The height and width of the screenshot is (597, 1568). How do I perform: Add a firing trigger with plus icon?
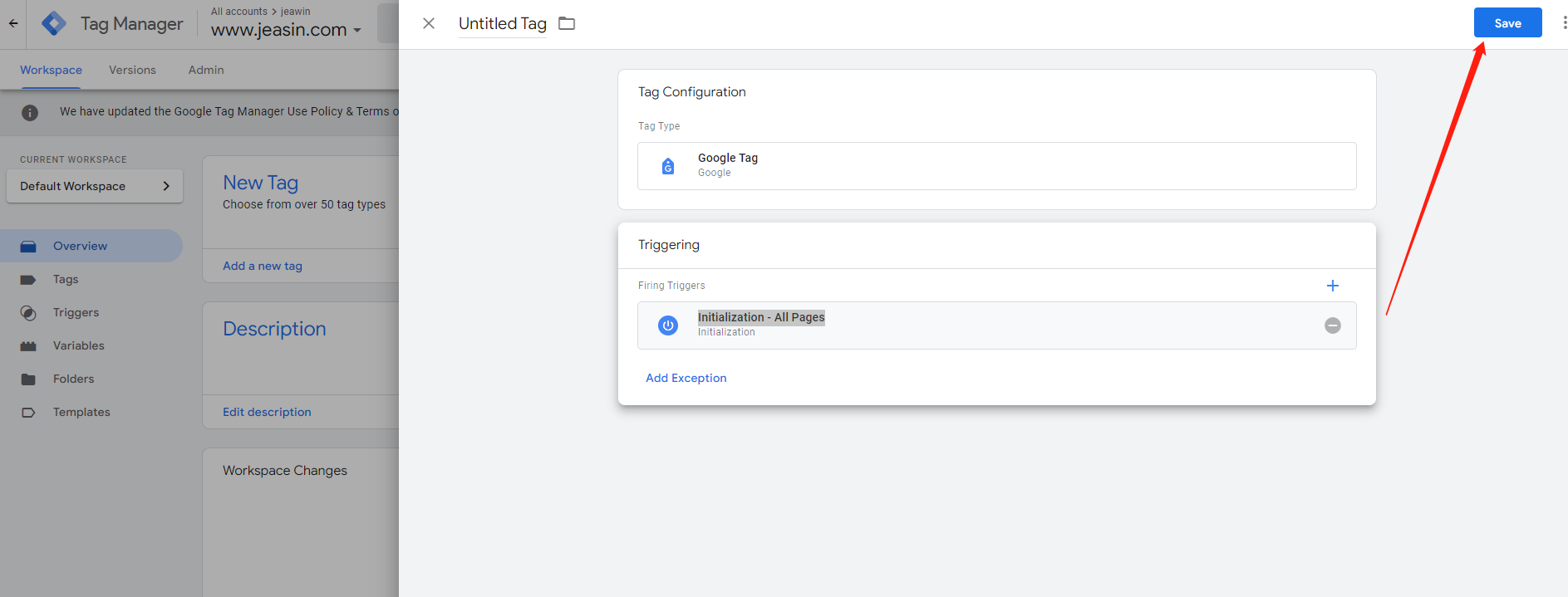(1333, 286)
